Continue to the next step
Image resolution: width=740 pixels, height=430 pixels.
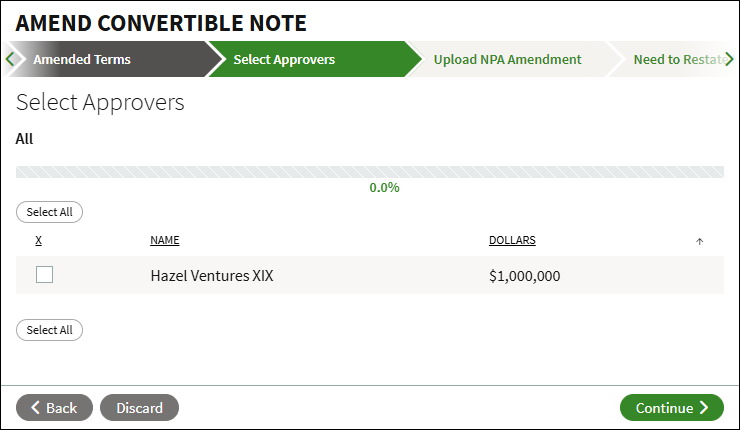coord(671,407)
